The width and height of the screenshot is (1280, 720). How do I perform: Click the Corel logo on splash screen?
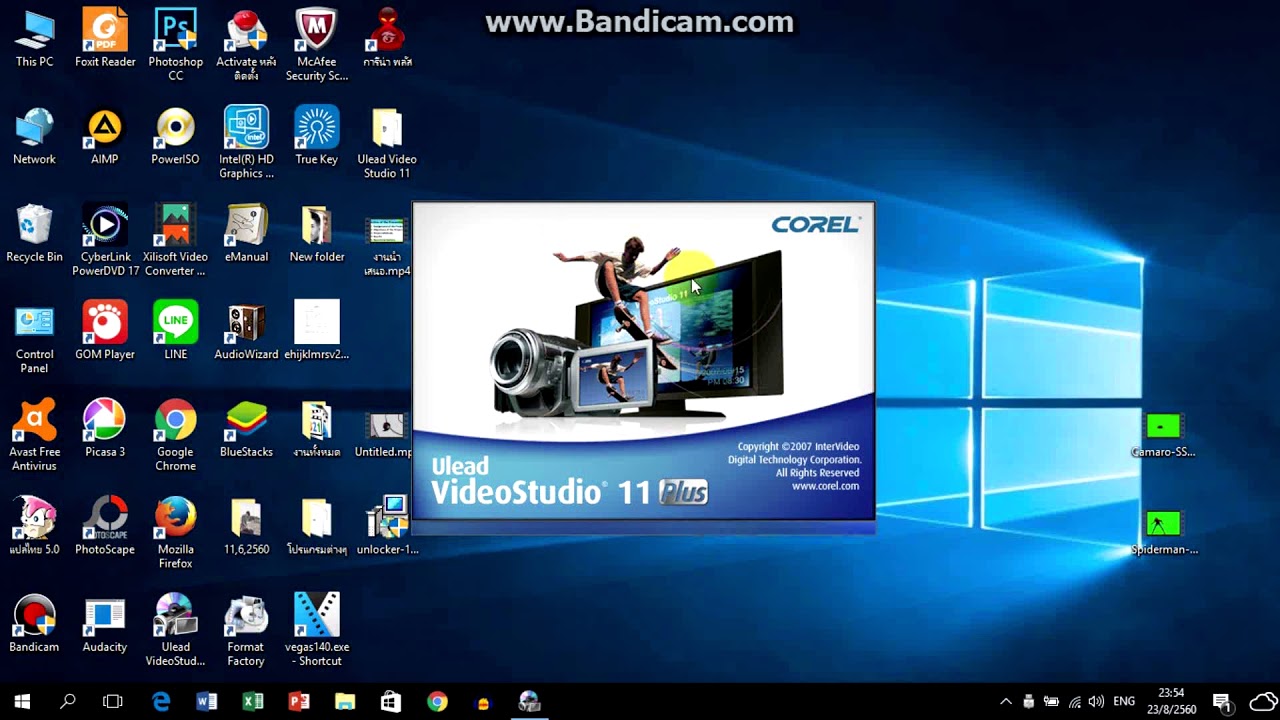[816, 225]
